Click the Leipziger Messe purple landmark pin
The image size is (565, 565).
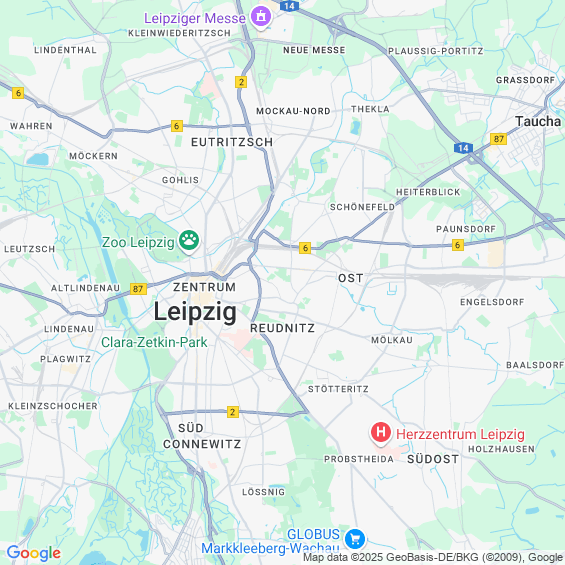pyautogui.click(x=261, y=17)
